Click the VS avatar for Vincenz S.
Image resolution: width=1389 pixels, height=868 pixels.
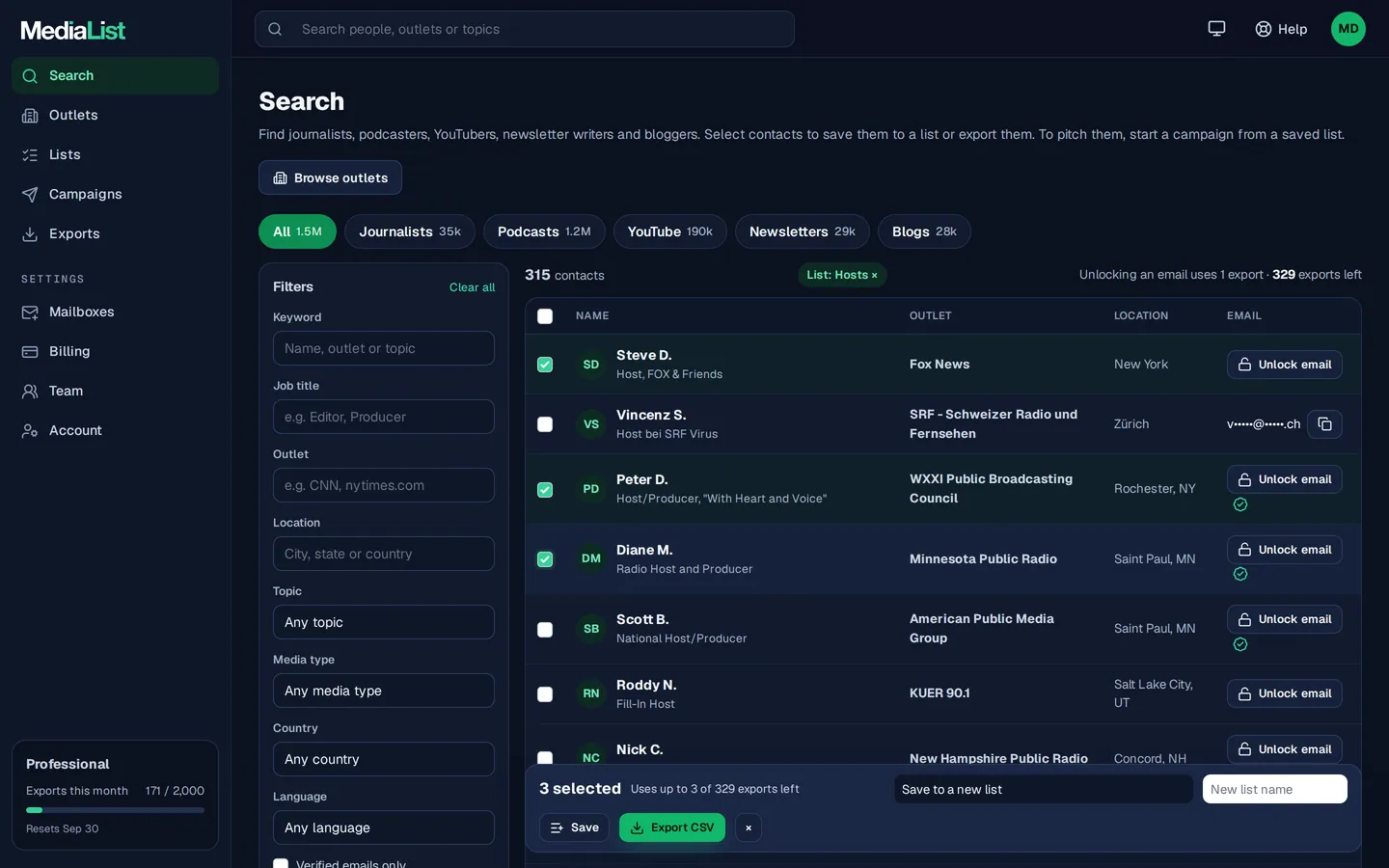[x=591, y=424]
